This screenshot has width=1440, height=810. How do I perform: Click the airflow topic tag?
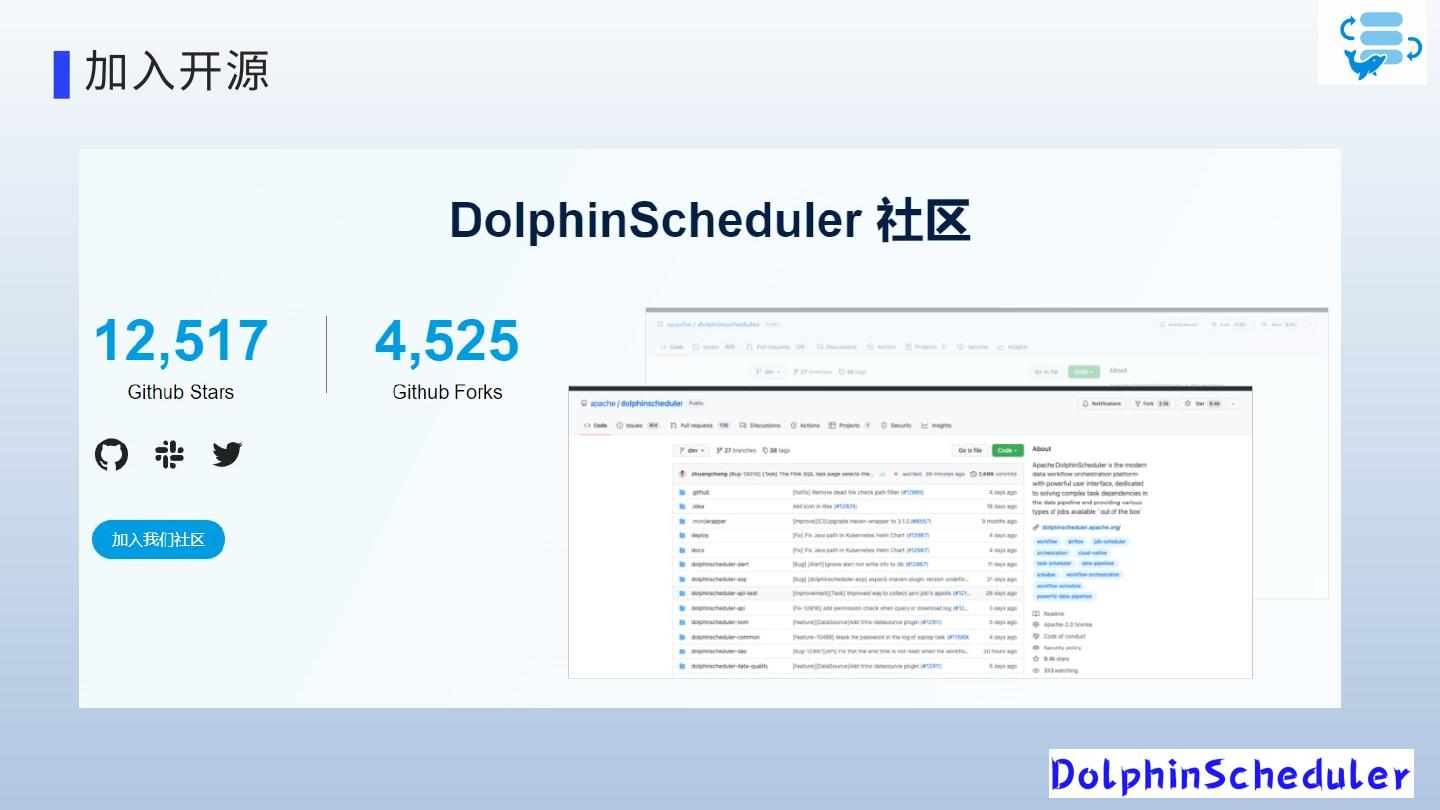1076,542
